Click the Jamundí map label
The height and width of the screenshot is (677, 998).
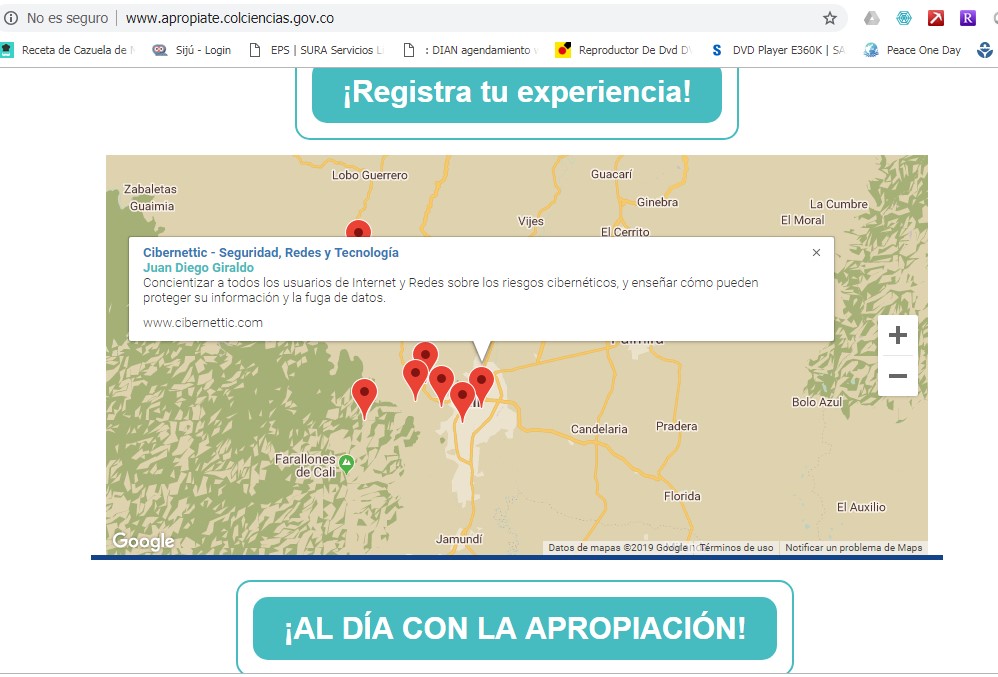[x=459, y=540]
